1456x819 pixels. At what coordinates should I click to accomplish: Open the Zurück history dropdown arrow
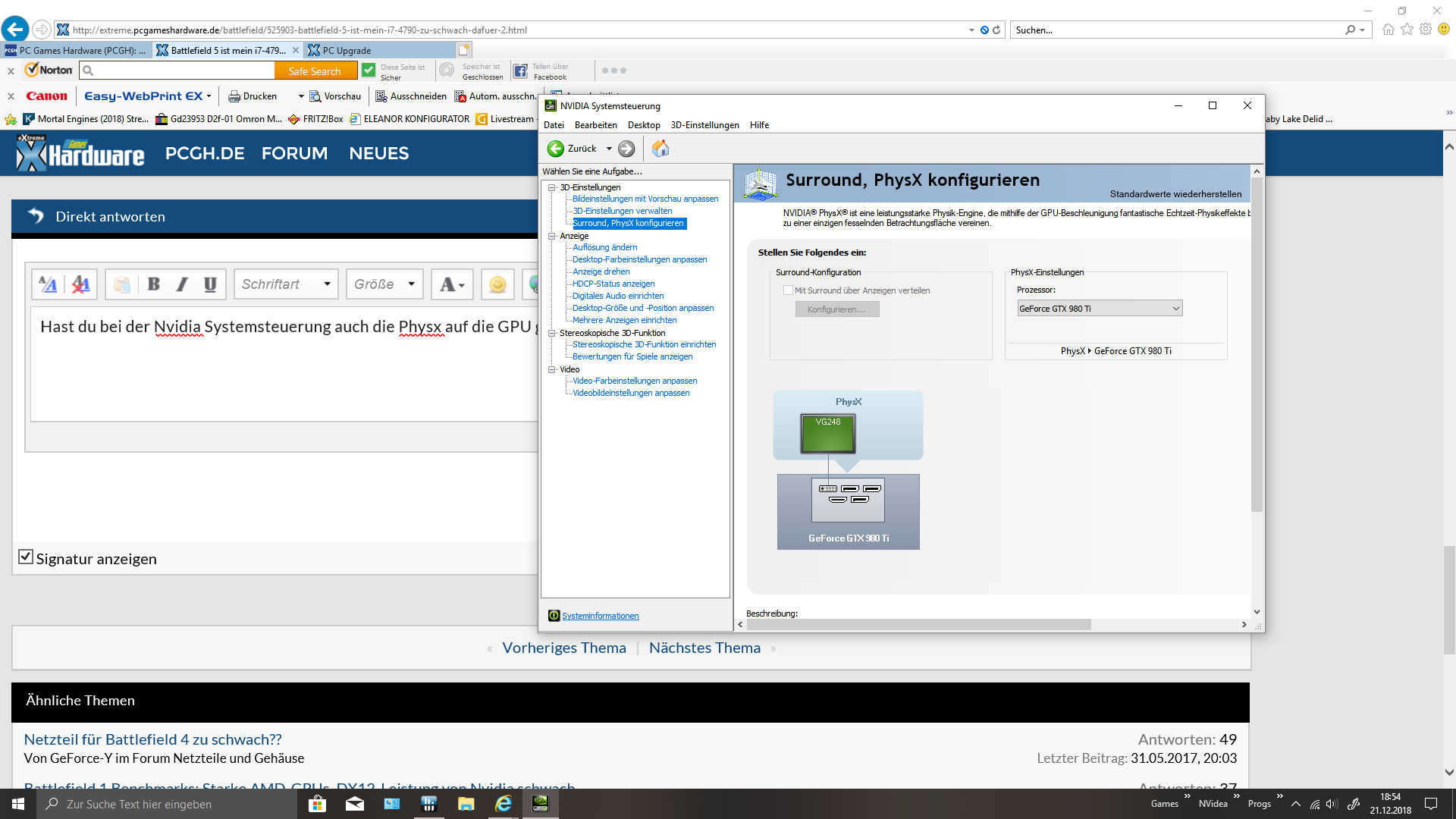[609, 149]
